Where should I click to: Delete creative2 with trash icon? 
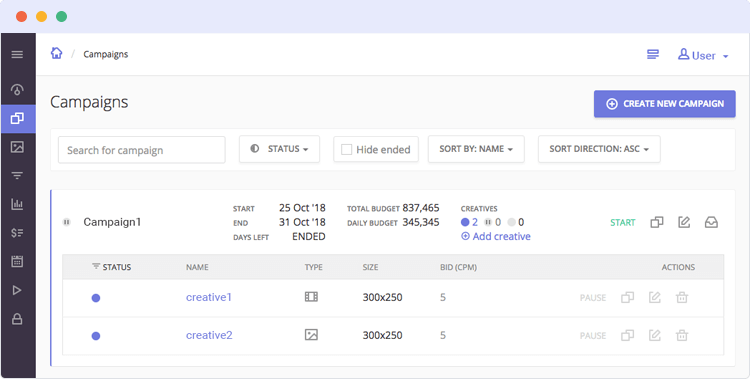tap(682, 335)
